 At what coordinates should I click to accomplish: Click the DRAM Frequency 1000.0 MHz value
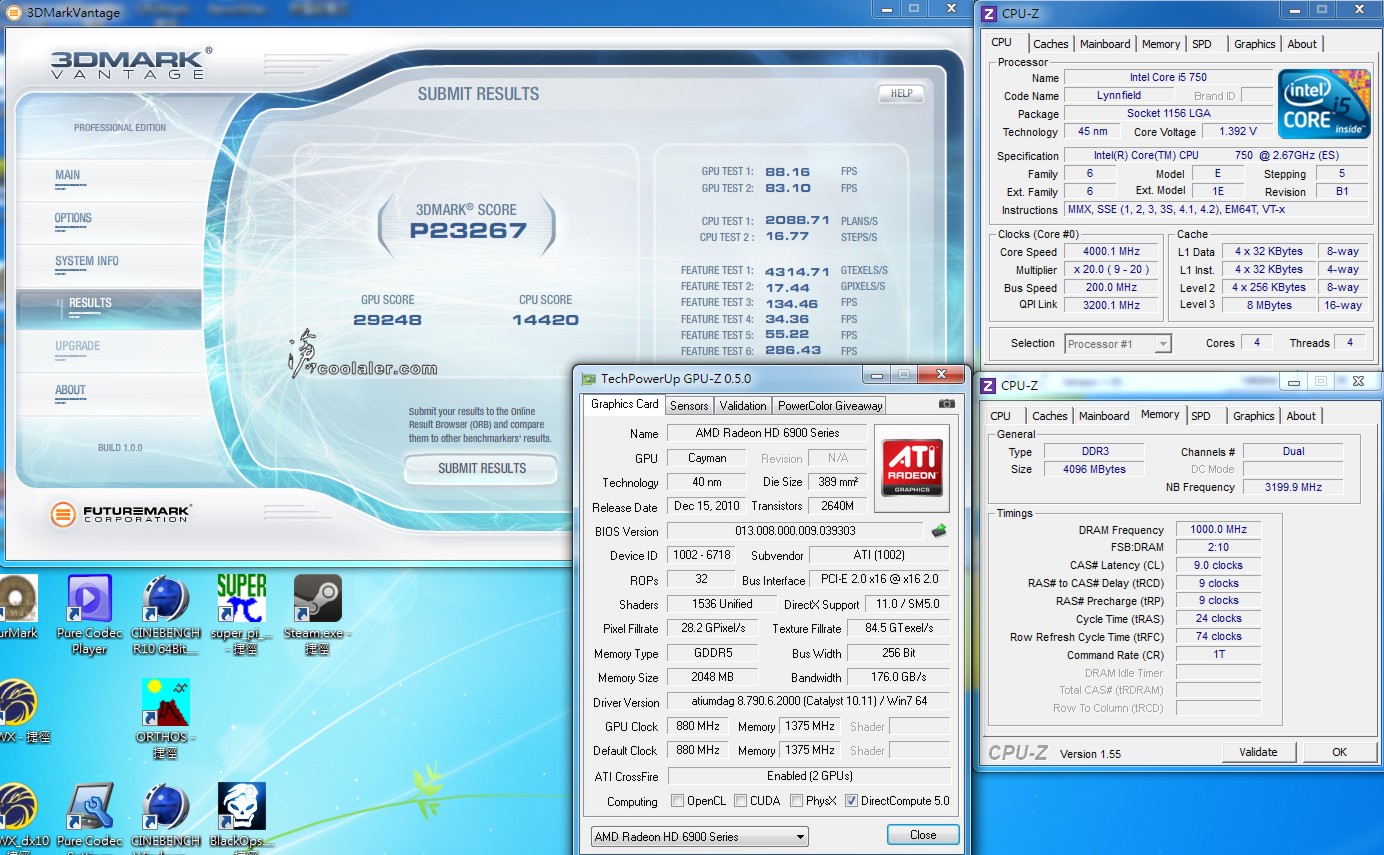(x=1219, y=530)
